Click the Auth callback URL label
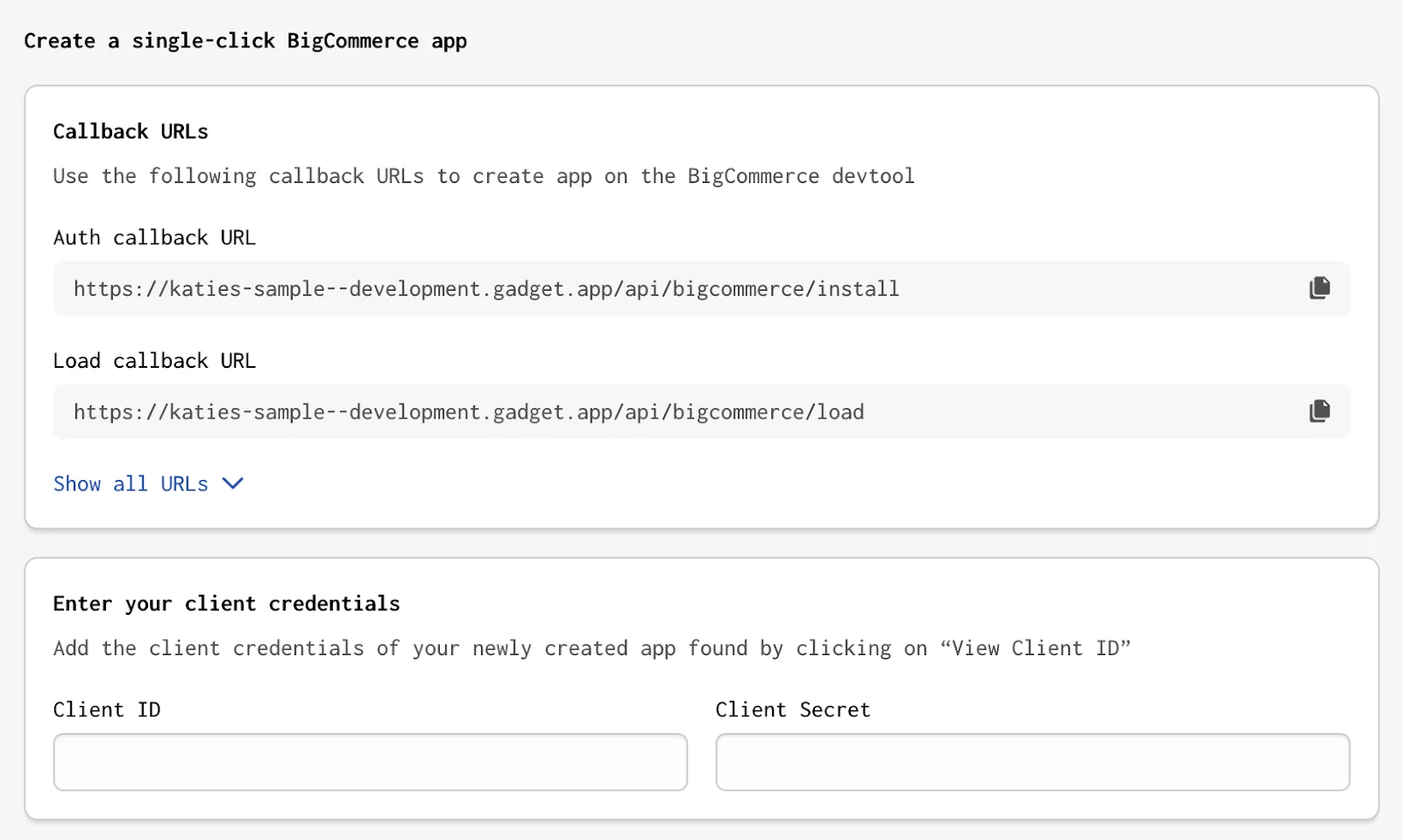Viewport: 1402px width, 840px height. click(154, 237)
